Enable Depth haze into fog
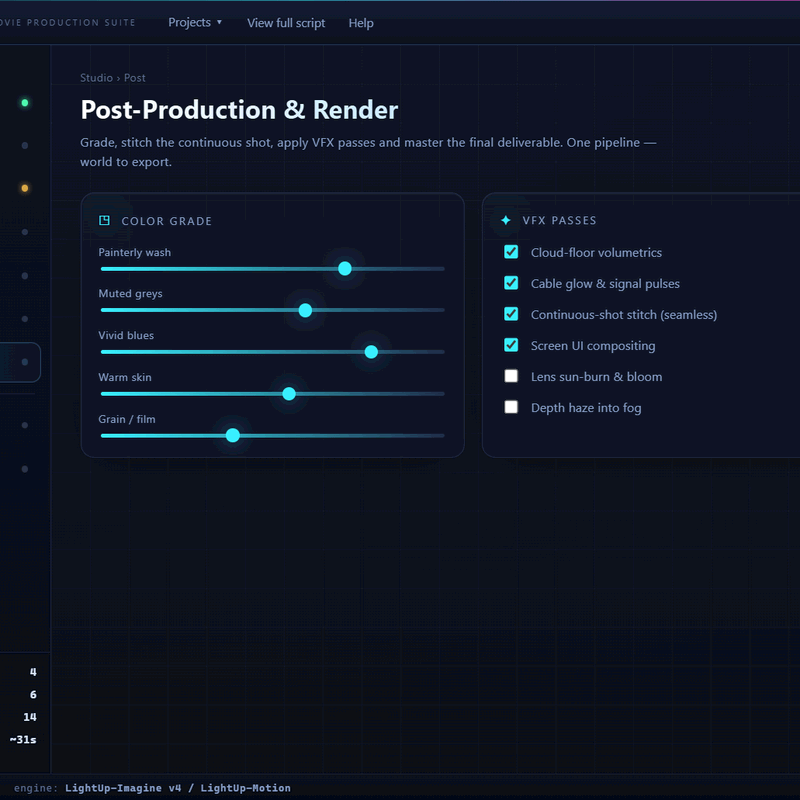Viewport: 800px width, 800px height. (511, 407)
